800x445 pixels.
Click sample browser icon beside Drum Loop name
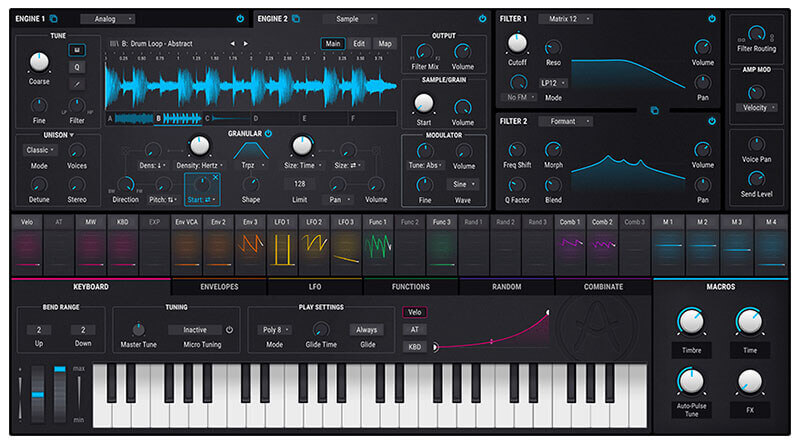tap(114, 44)
